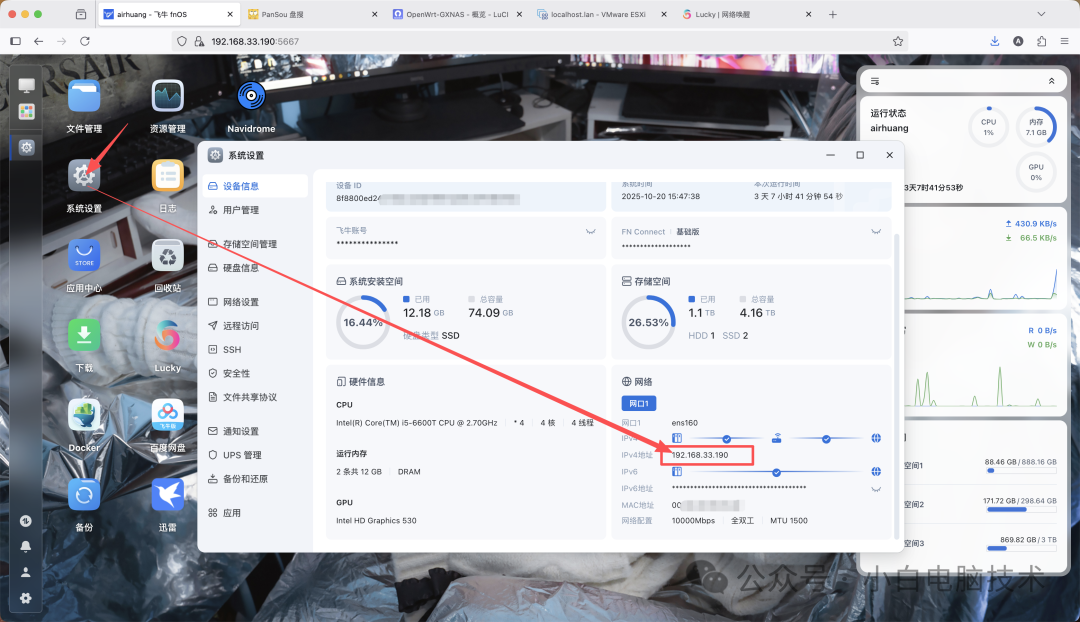The image size is (1080, 622).
Task: Reveal the hidden IPv6 address
Action: tap(876, 487)
